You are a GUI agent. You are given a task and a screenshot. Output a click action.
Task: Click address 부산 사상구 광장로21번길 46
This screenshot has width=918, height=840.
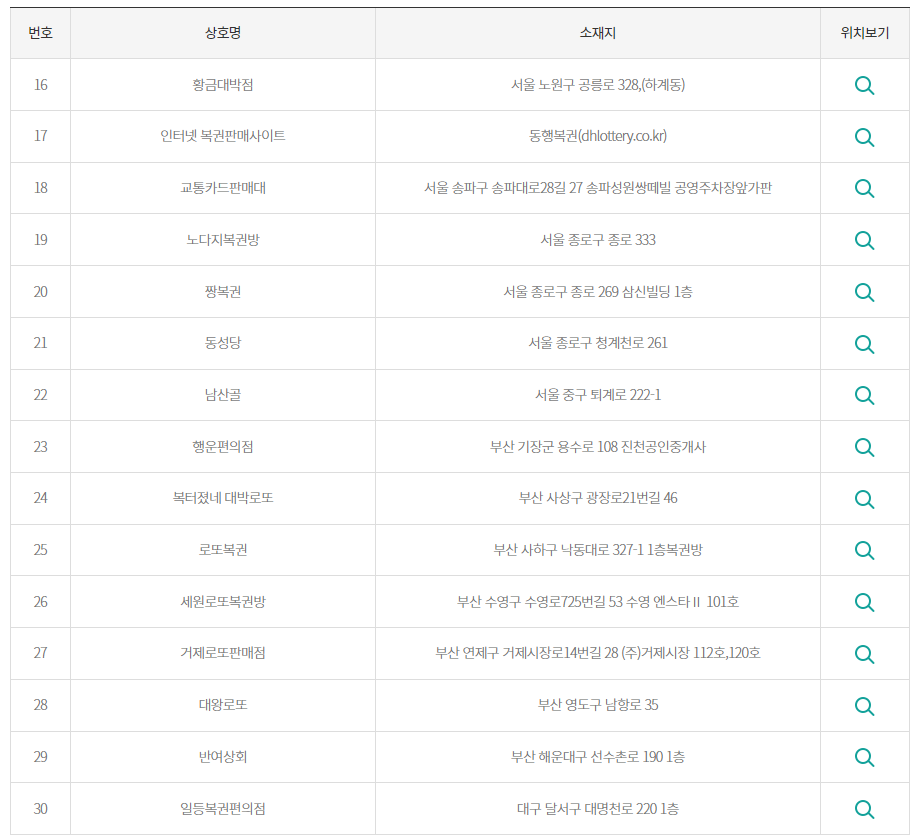[598, 498]
